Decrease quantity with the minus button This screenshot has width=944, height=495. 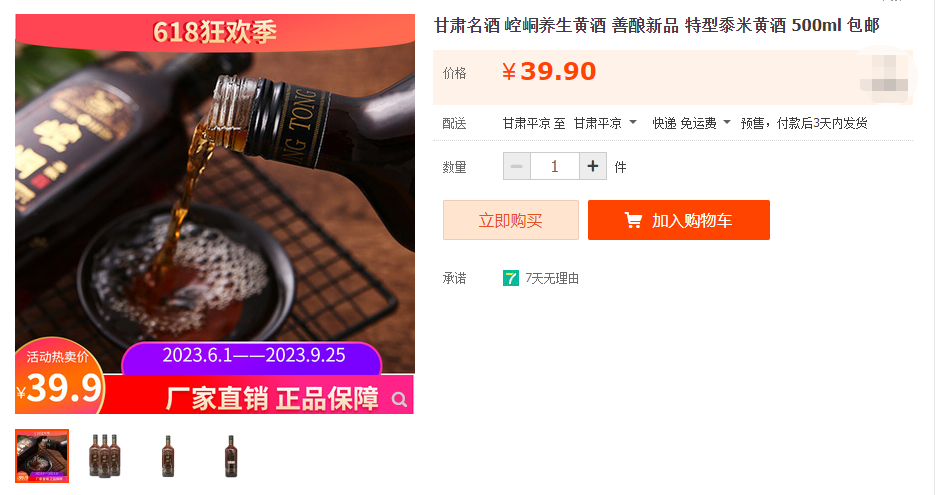click(517, 166)
